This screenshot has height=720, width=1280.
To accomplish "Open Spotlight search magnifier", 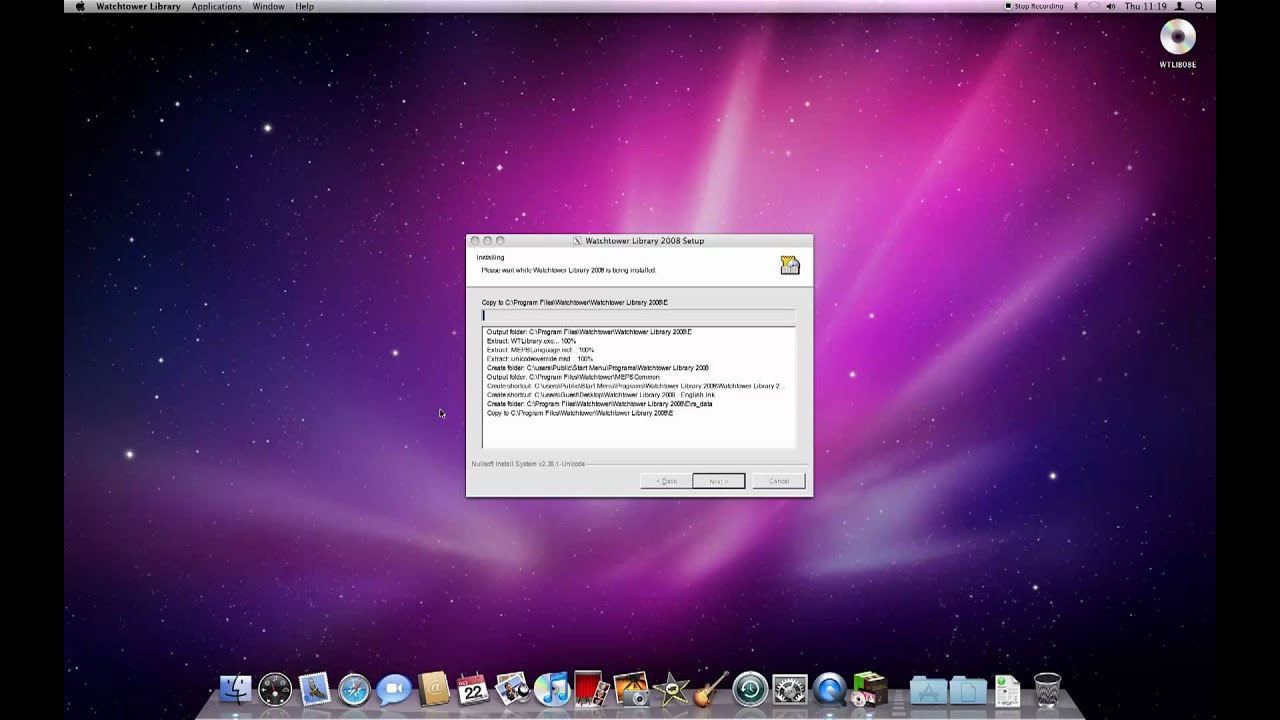I will (x=1199, y=6).
